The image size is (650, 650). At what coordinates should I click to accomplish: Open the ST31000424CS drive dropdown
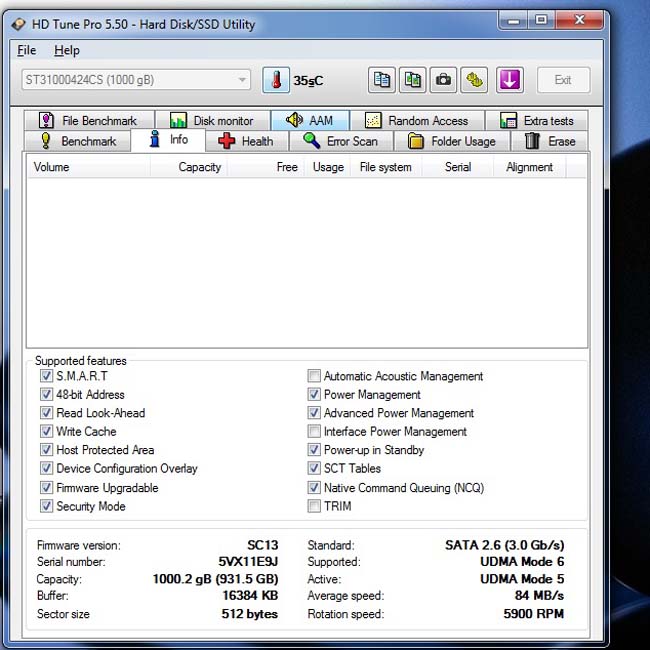point(136,80)
